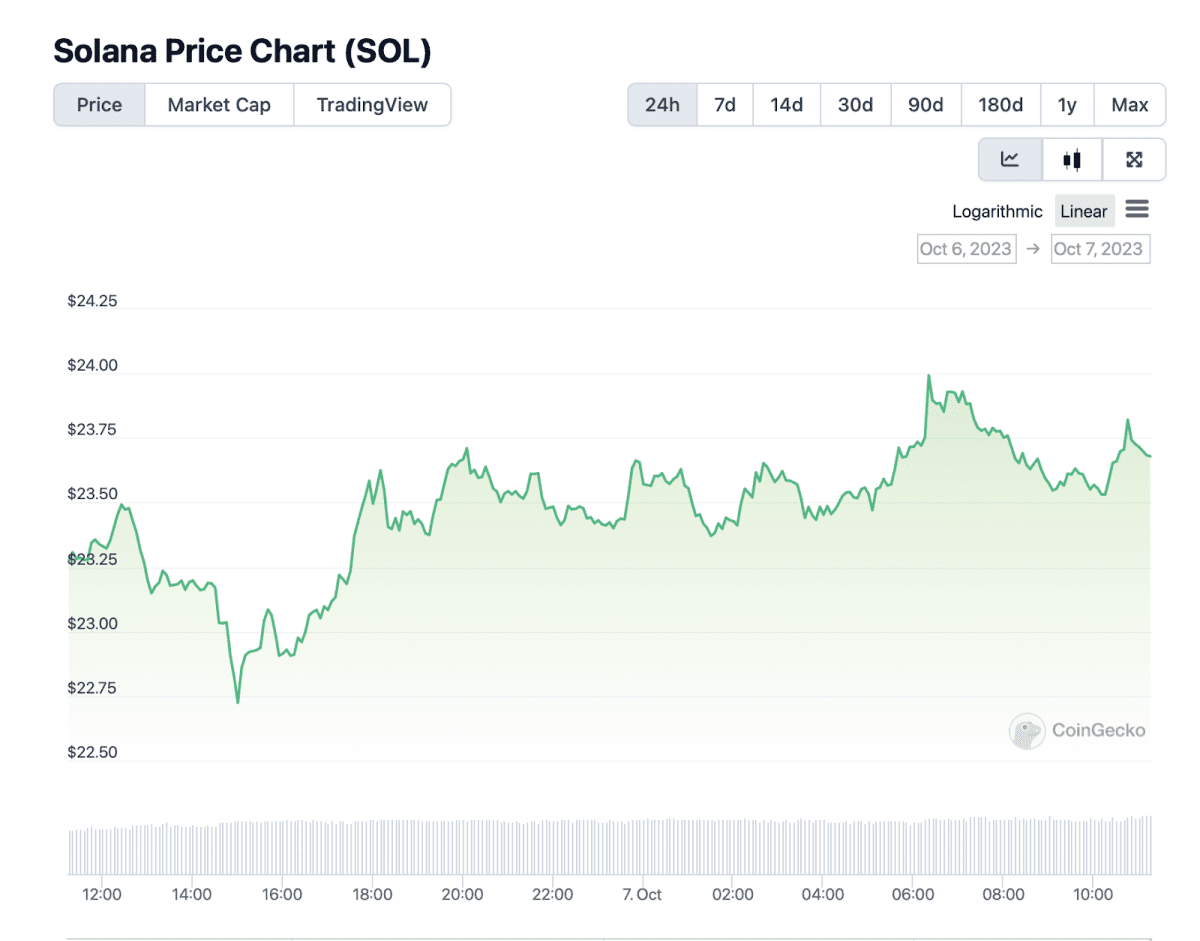Click the CoinGecko gecko logo watermark

click(1026, 731)
